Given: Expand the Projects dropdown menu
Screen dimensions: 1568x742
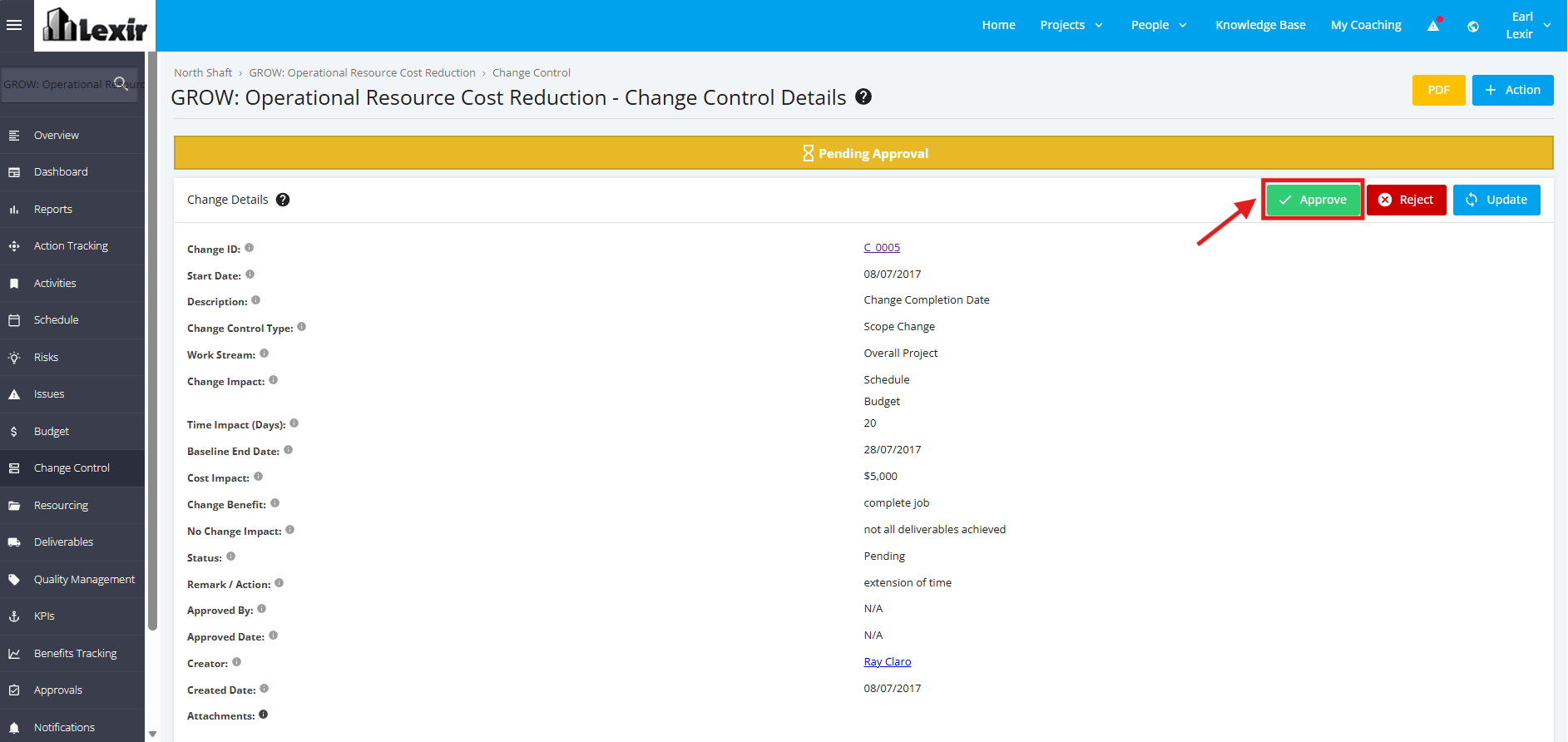Looking at the screenshot, I should tap(1071, 25).
